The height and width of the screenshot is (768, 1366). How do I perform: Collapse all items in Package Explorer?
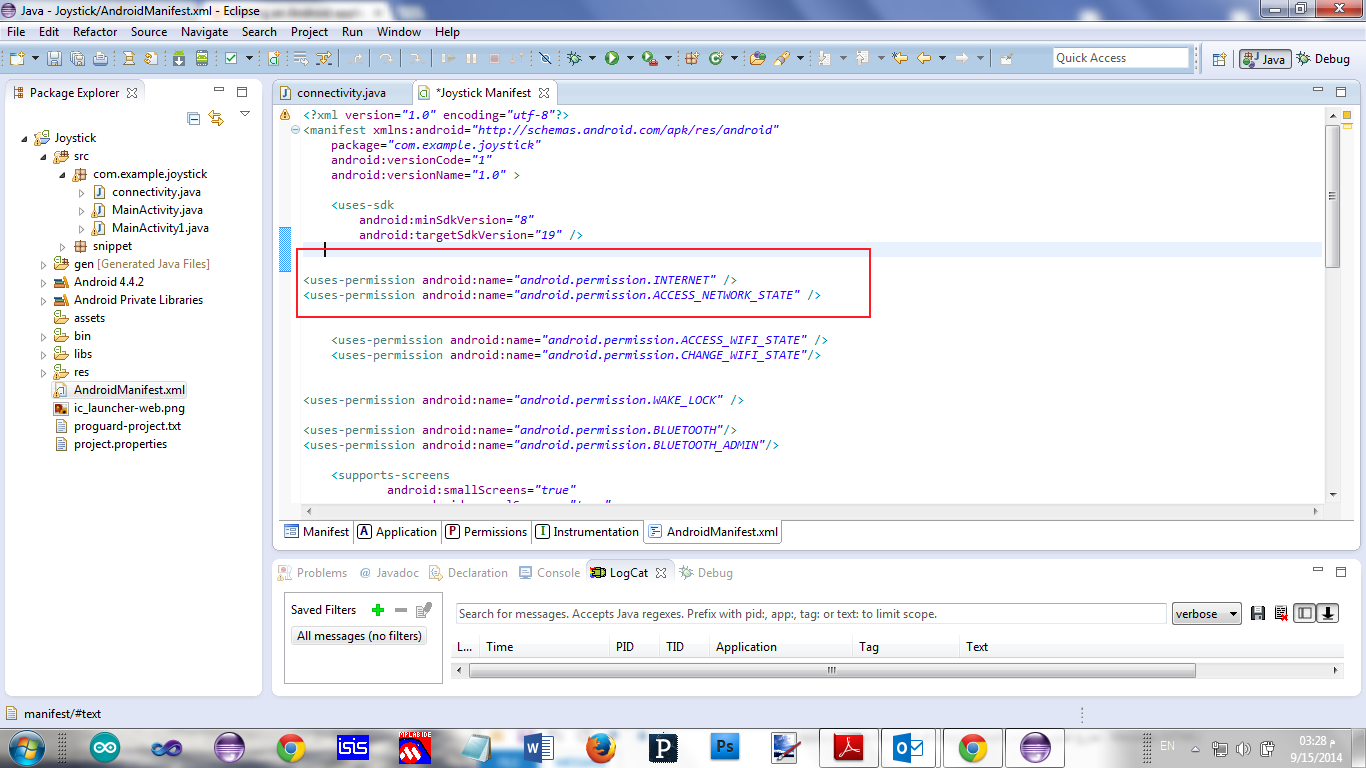click(194, 117)
